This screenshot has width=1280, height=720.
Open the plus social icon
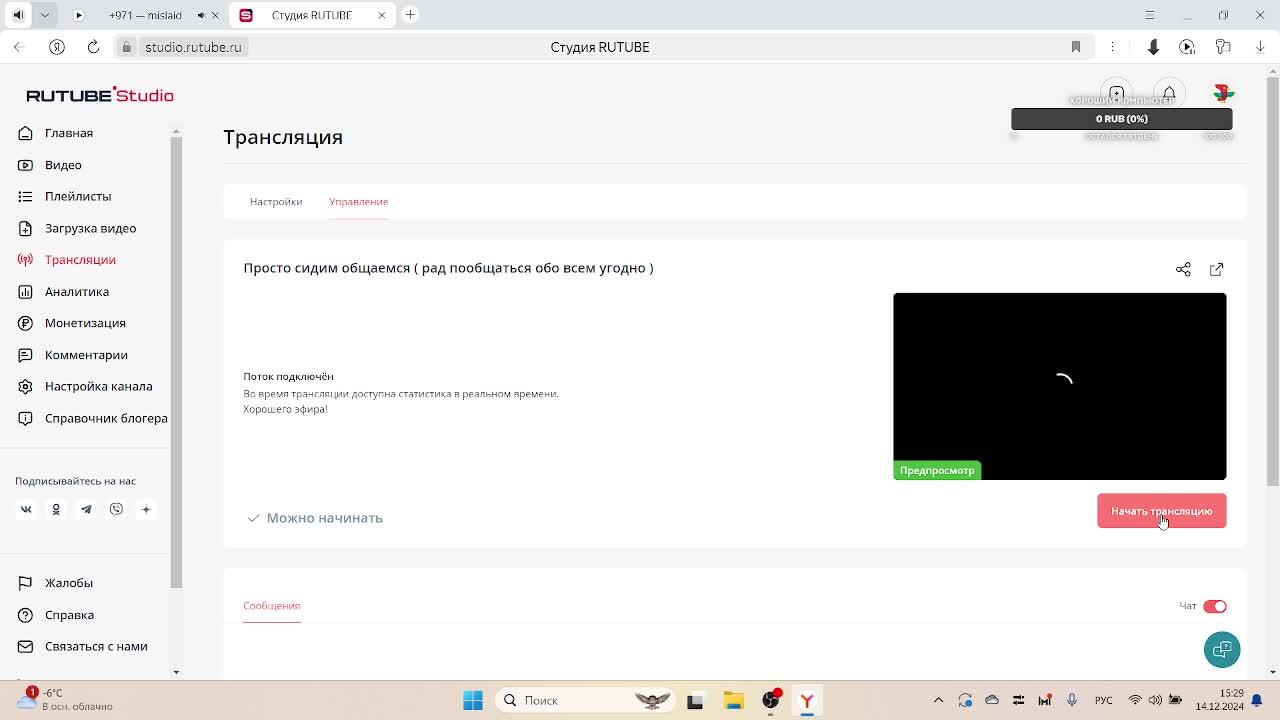click(146, 509)
